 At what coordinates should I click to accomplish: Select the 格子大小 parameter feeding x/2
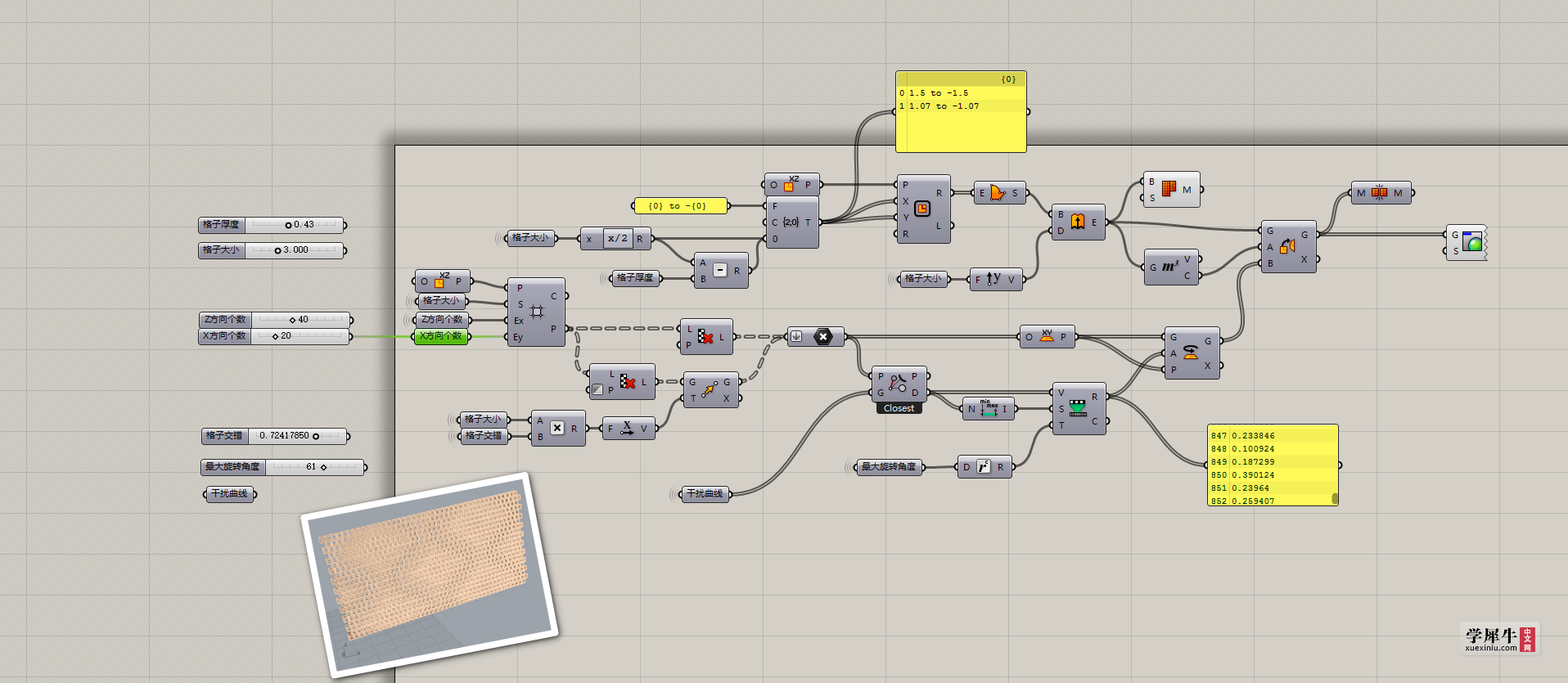(x=530, y=238)
